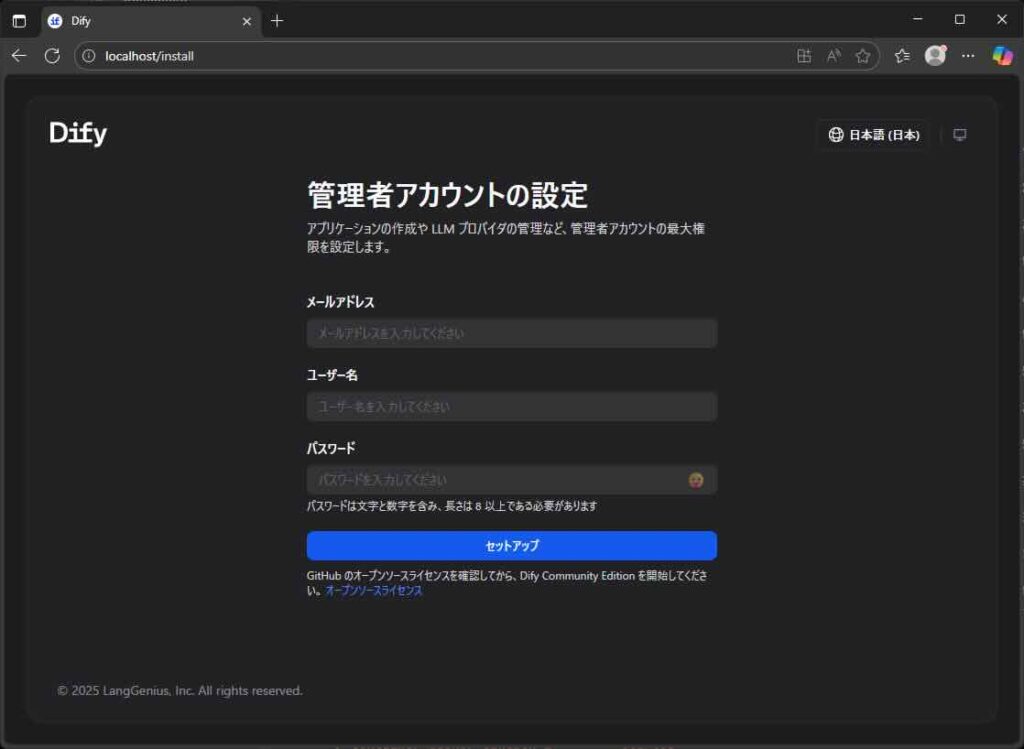Add page to favorites with star icon
This screenshot has width=1024, height=749.
pyautogui.click(x=862, y=56)
